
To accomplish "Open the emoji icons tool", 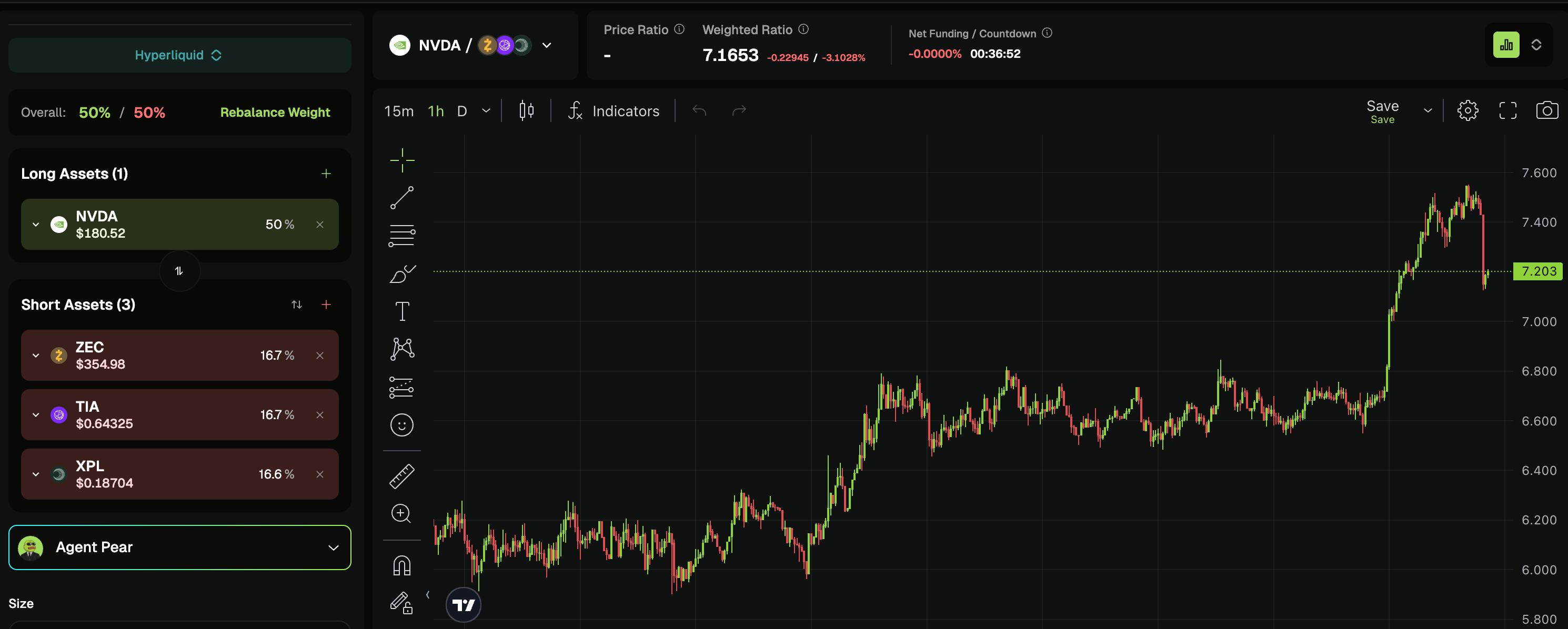I will 402,424.
